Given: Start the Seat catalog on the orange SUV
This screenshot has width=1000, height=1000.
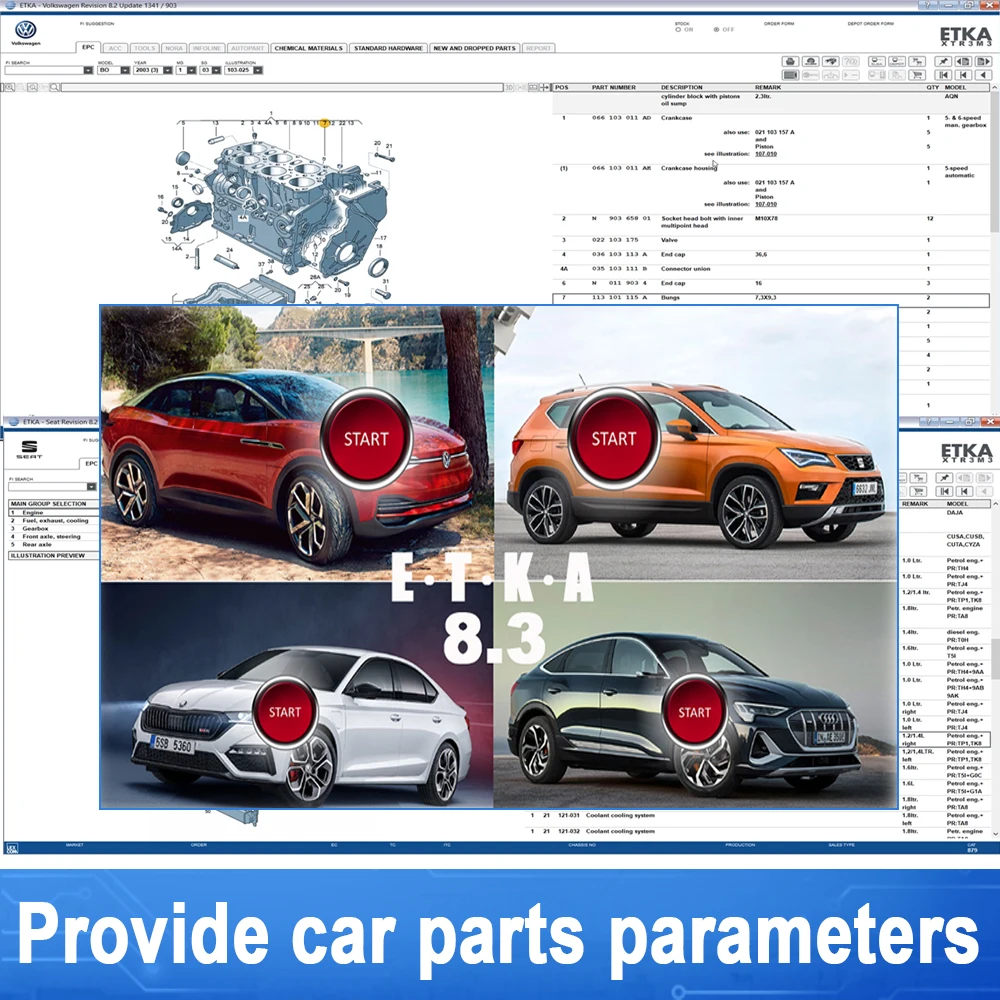Looking at the screenshot, I should click(x=614, y=438).
